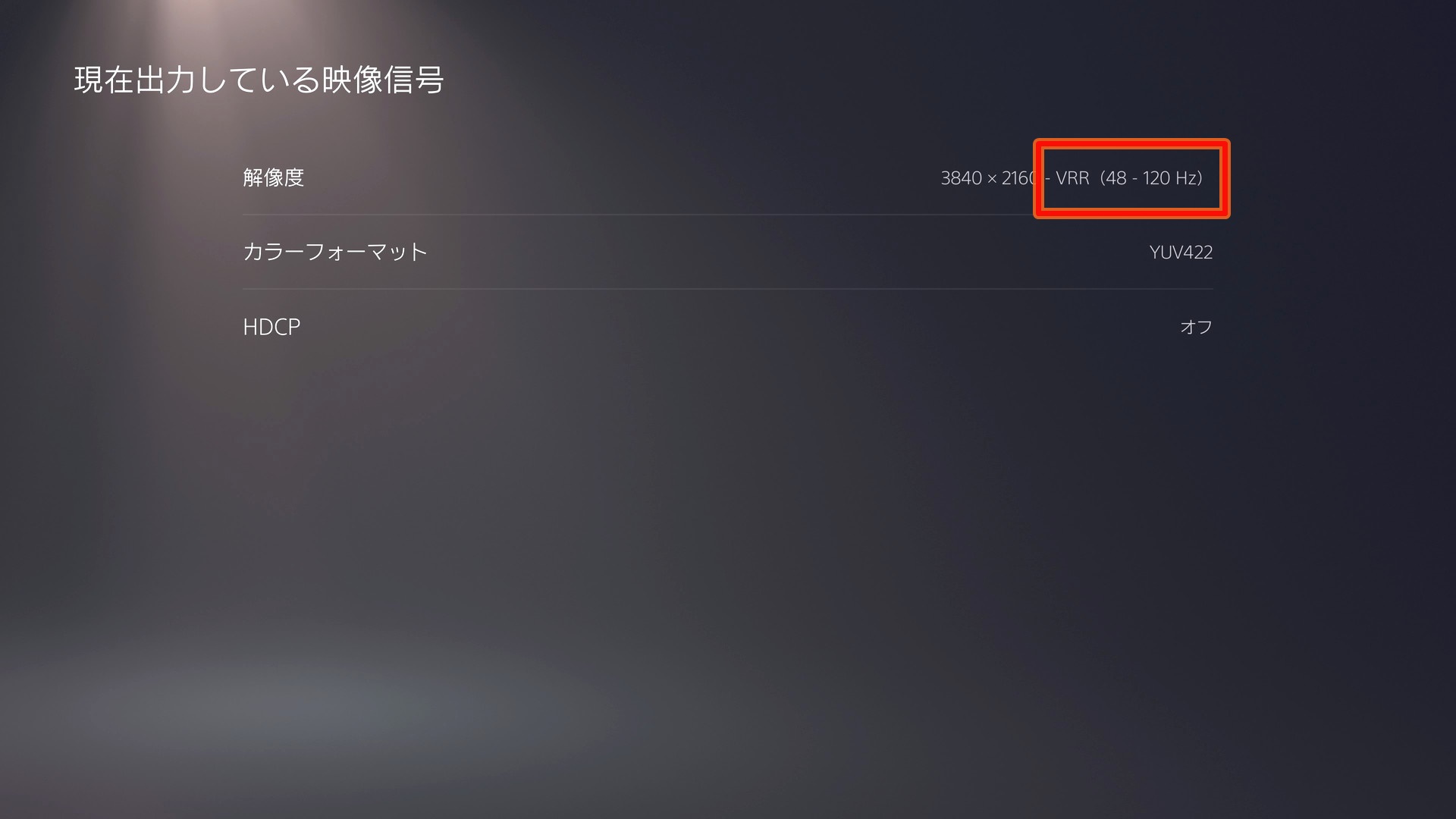Select the HDCP row label
The height and width of the screenshot is (819, 1456).
(x=271, y=327)
